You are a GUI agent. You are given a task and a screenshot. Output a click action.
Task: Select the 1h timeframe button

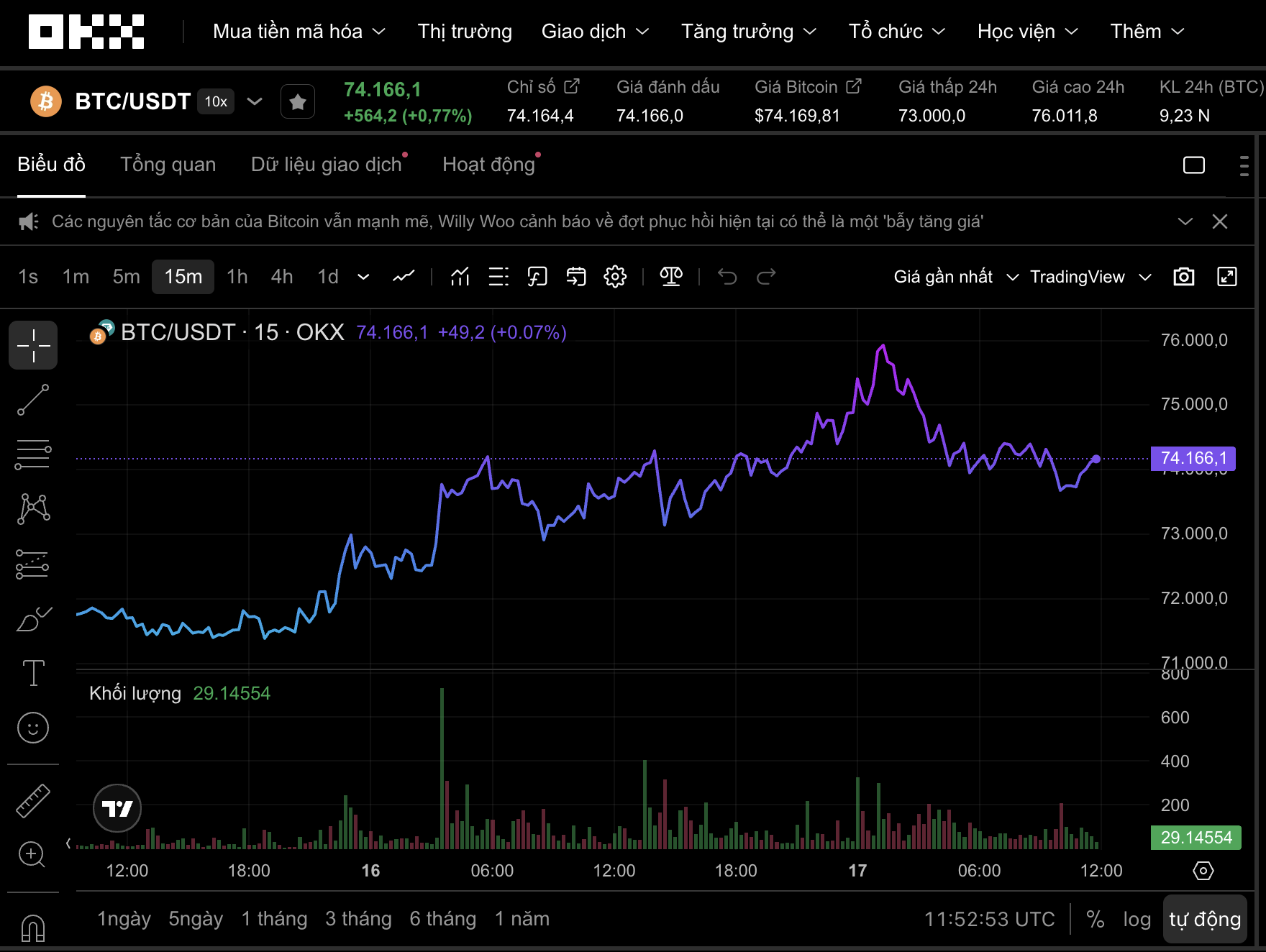click(x=237, y=277)
